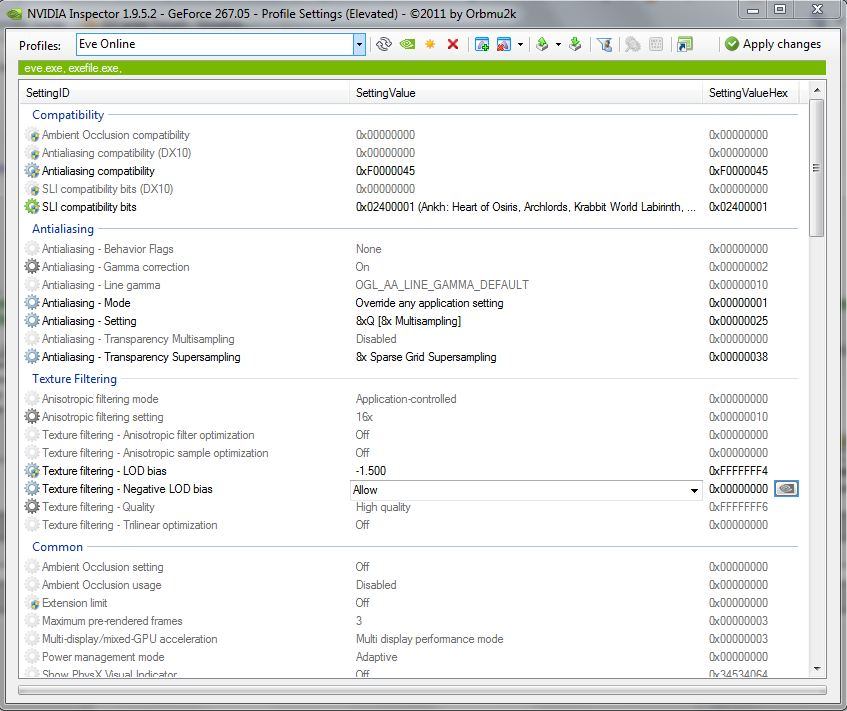The height and width of the screenshot is (711, 847).
Task: Click the hex value '0xFFFFFFF4'
Action: click(738, 471)
